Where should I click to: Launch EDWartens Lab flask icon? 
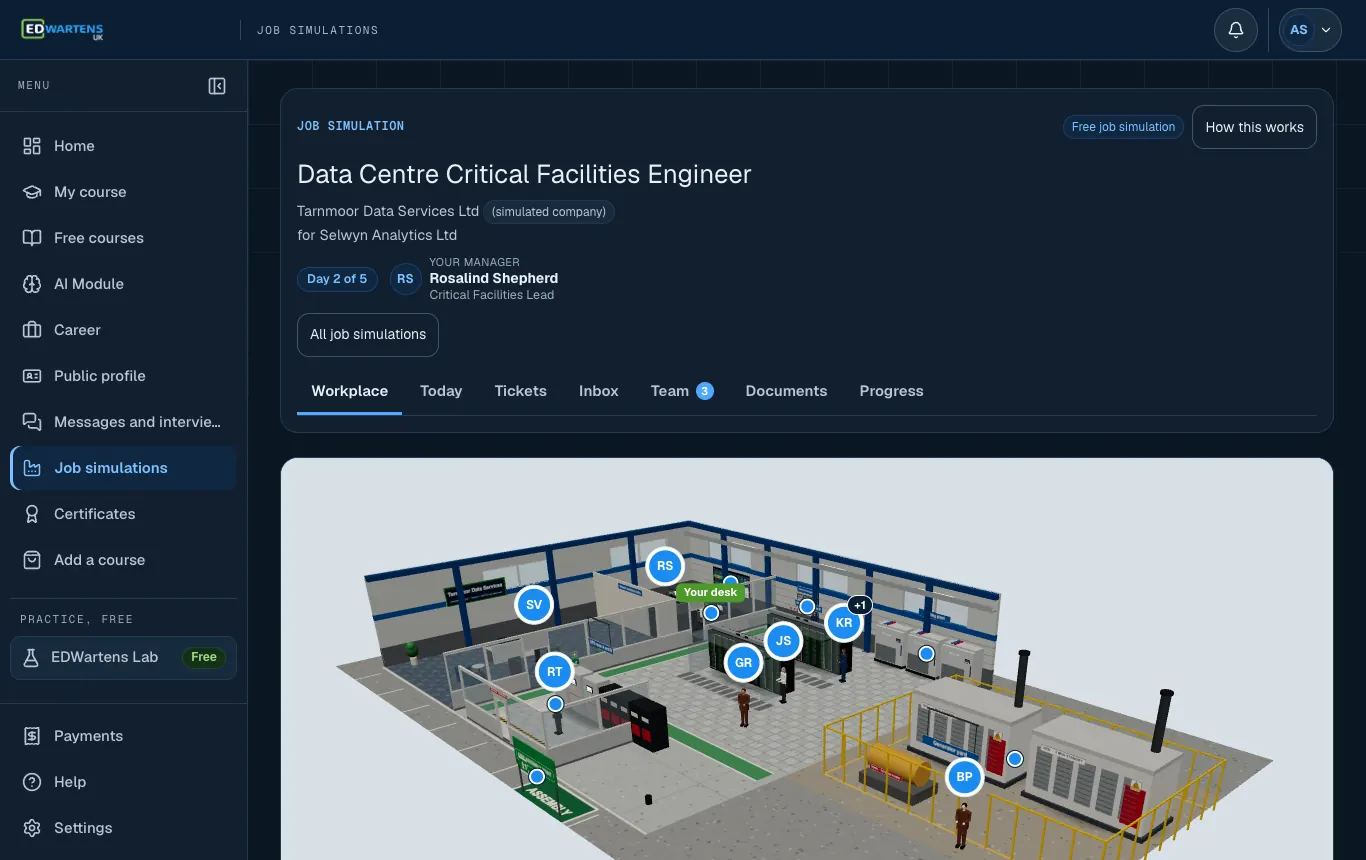31,657
